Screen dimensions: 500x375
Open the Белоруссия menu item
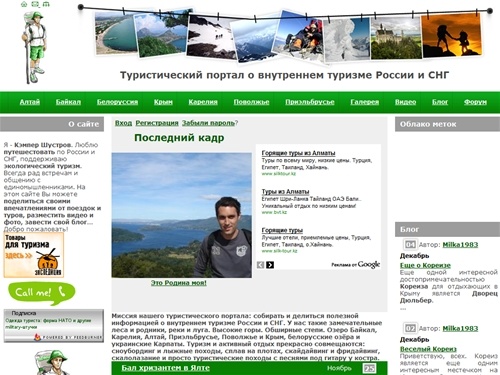click(117, 102)
